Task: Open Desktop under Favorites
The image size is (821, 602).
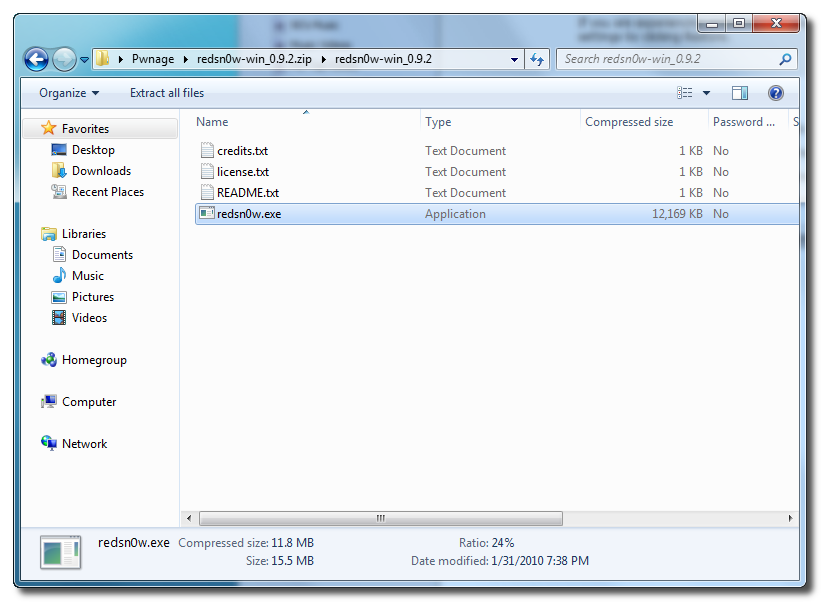Action: tap(93, 150)
